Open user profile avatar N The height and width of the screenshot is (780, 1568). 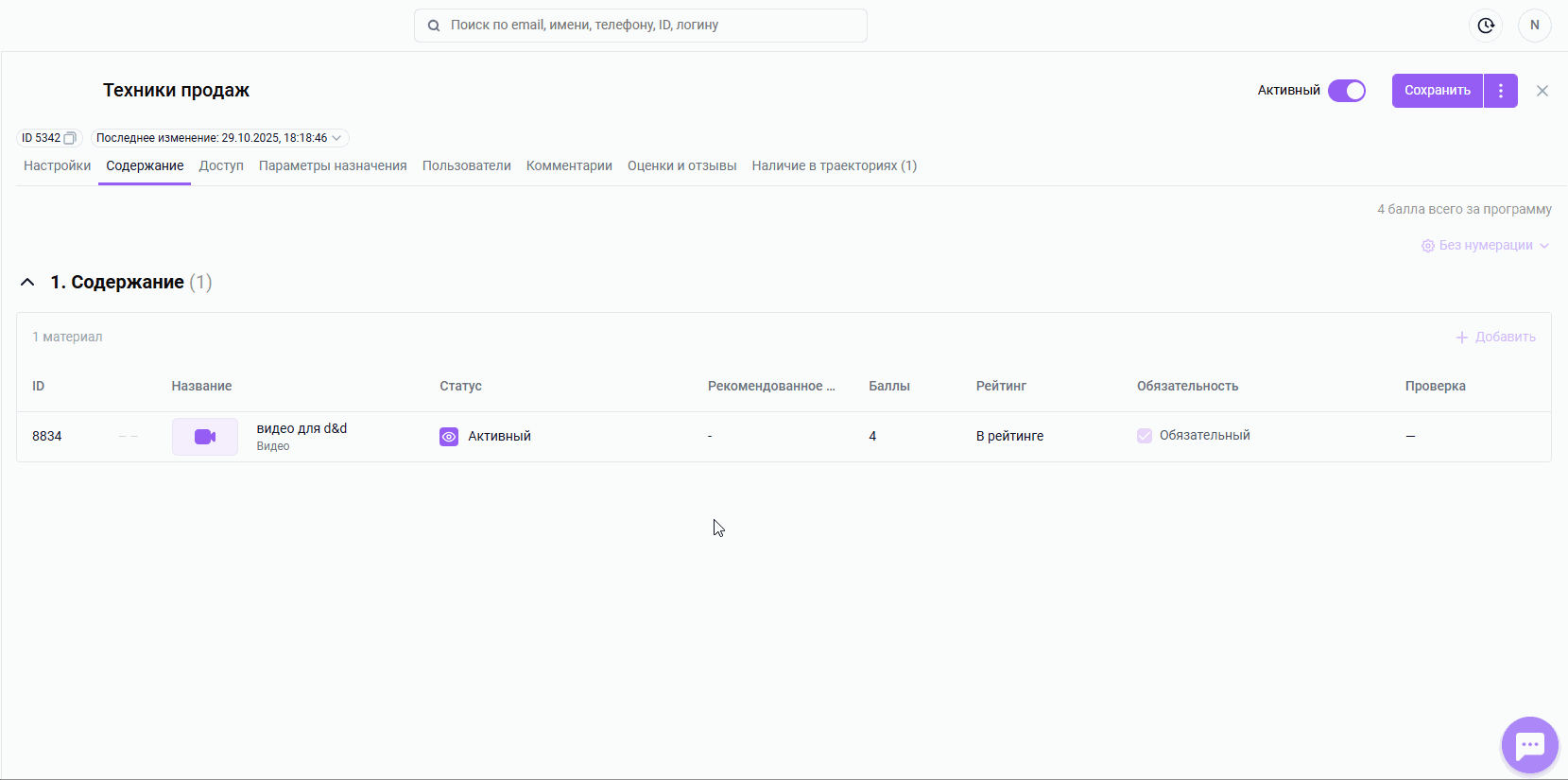[x=1534, y=26]
